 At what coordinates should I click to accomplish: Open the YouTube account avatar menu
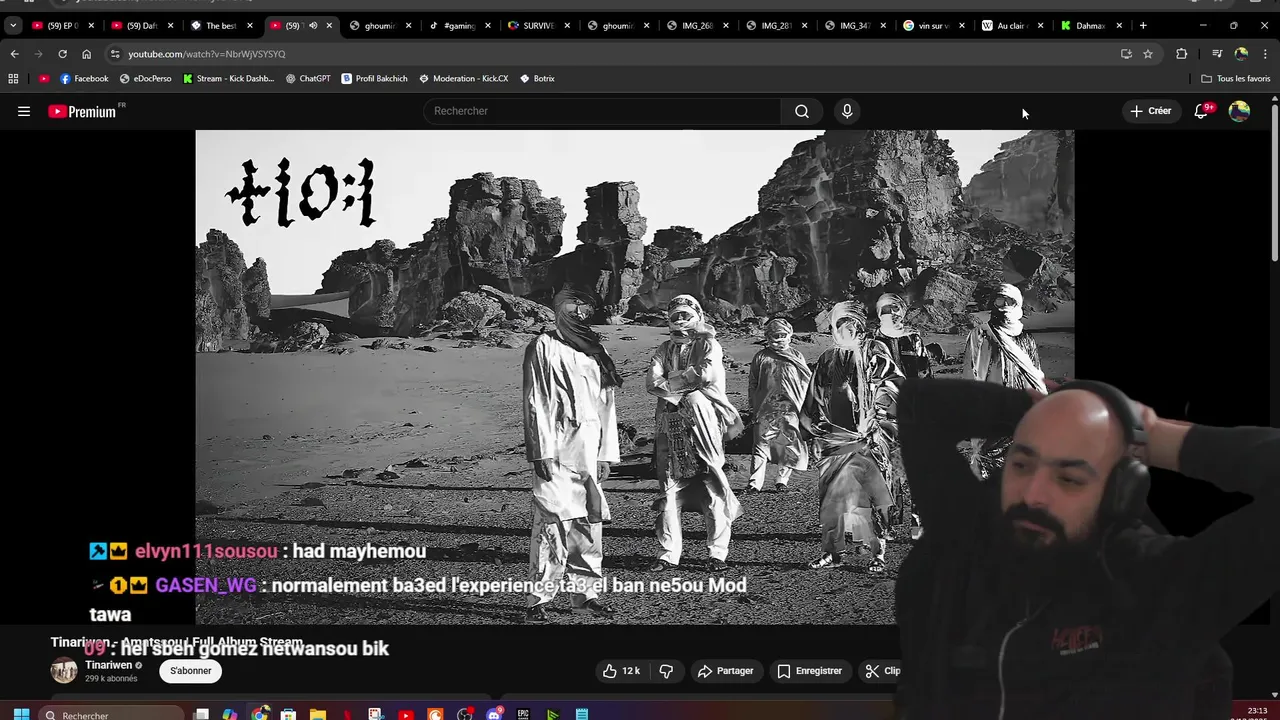click(x=1239, y=111)
